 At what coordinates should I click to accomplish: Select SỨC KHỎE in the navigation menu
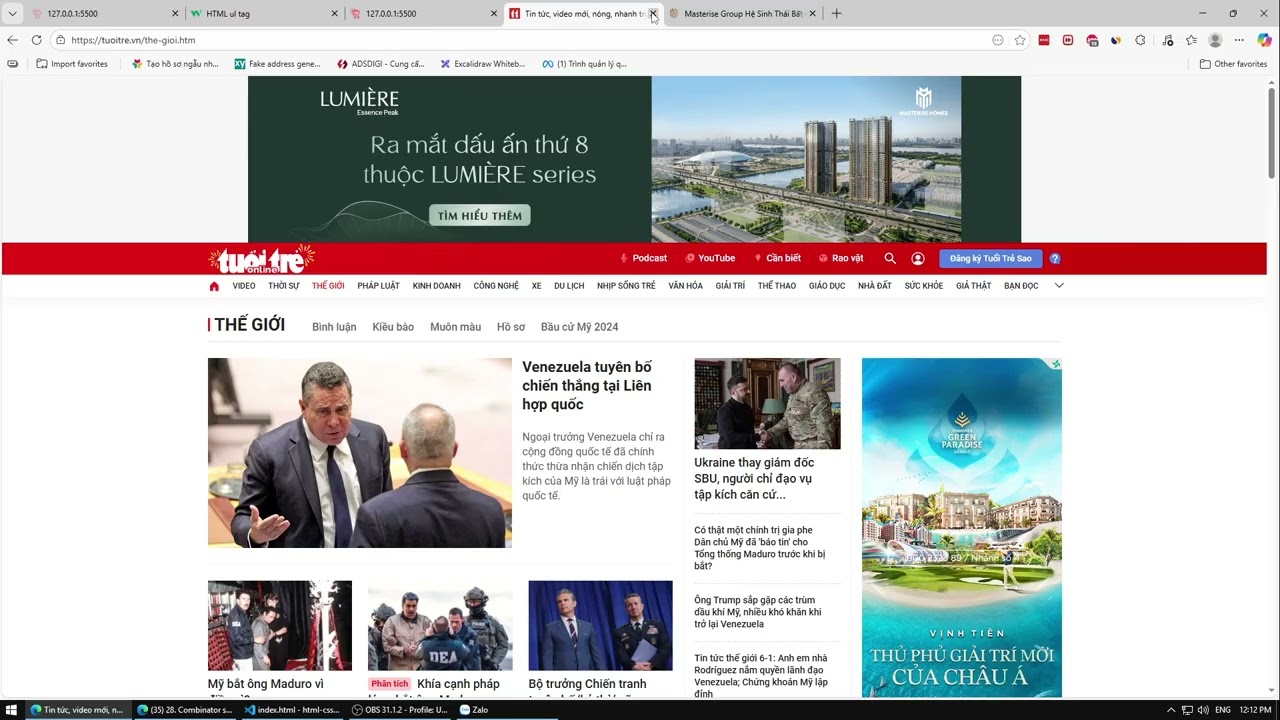(x=924, y=286)
